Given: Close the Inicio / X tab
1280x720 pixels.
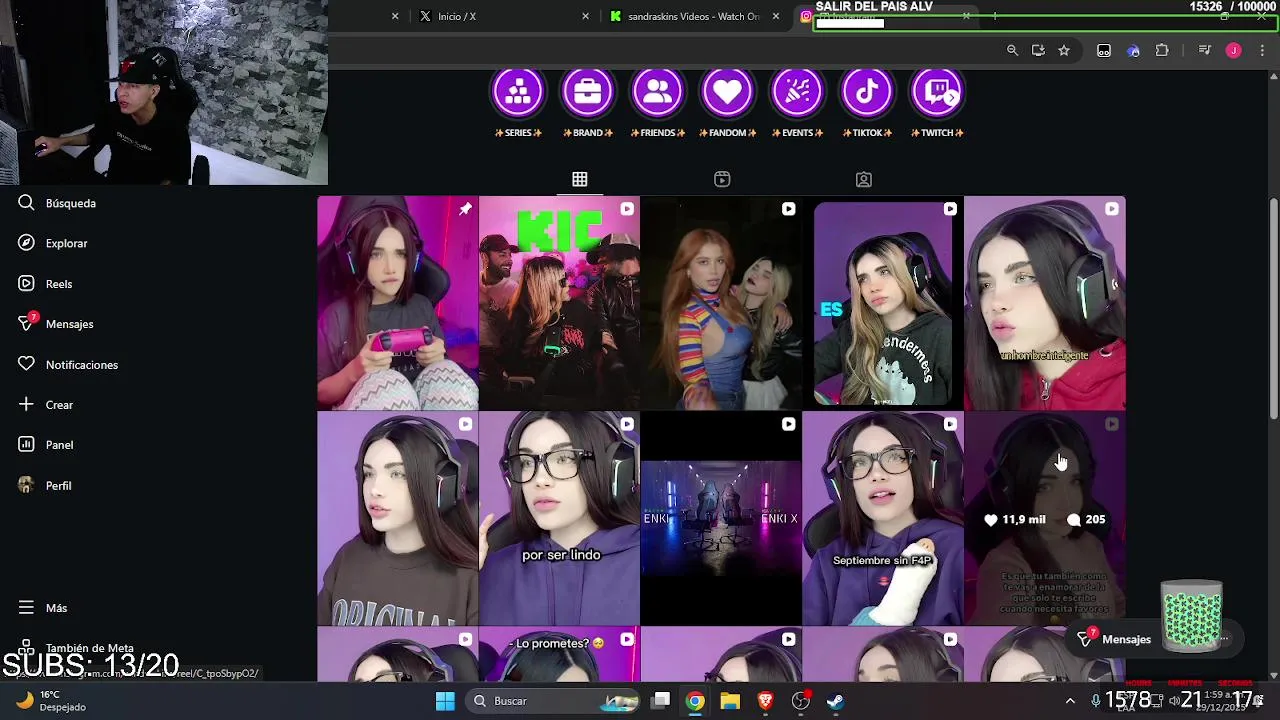Looking at the screenshot, I should (585, 16).
